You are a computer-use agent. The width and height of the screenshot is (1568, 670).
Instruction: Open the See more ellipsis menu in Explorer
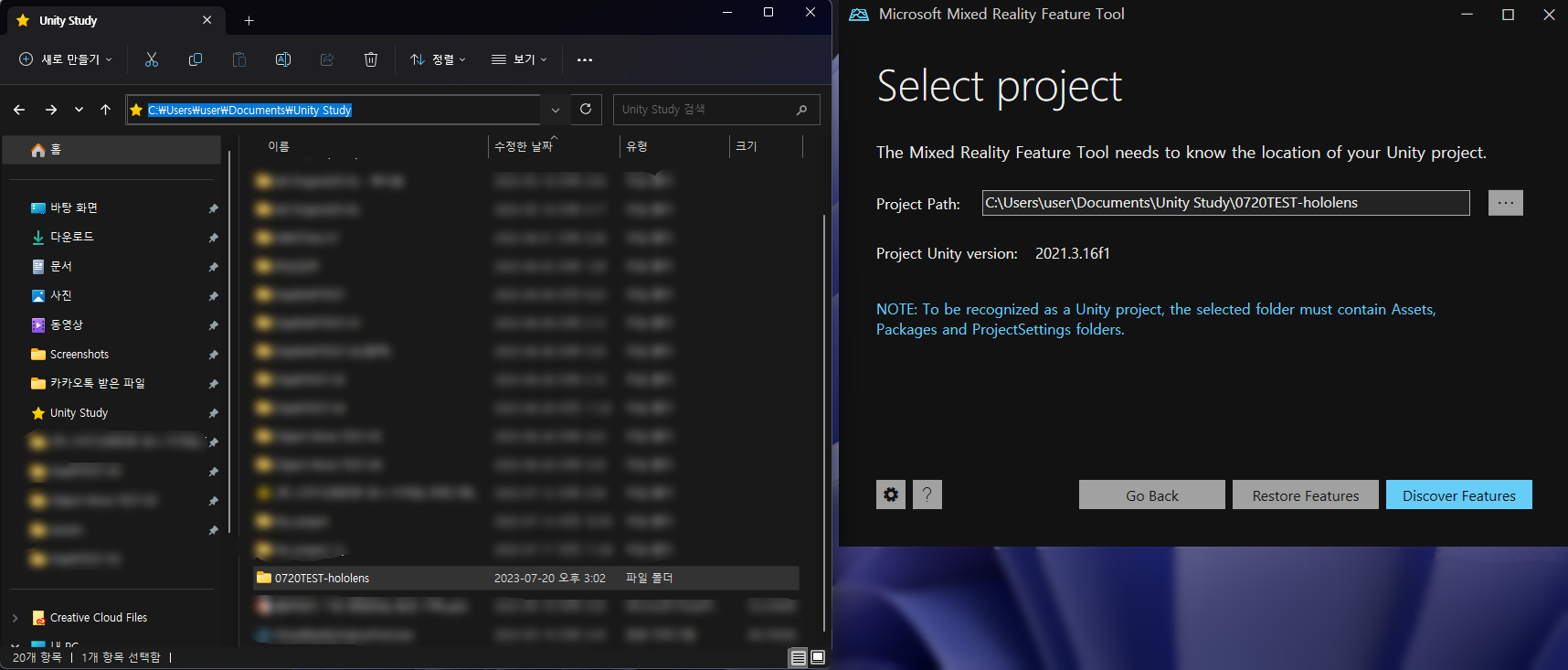click(x=585, y=59)
